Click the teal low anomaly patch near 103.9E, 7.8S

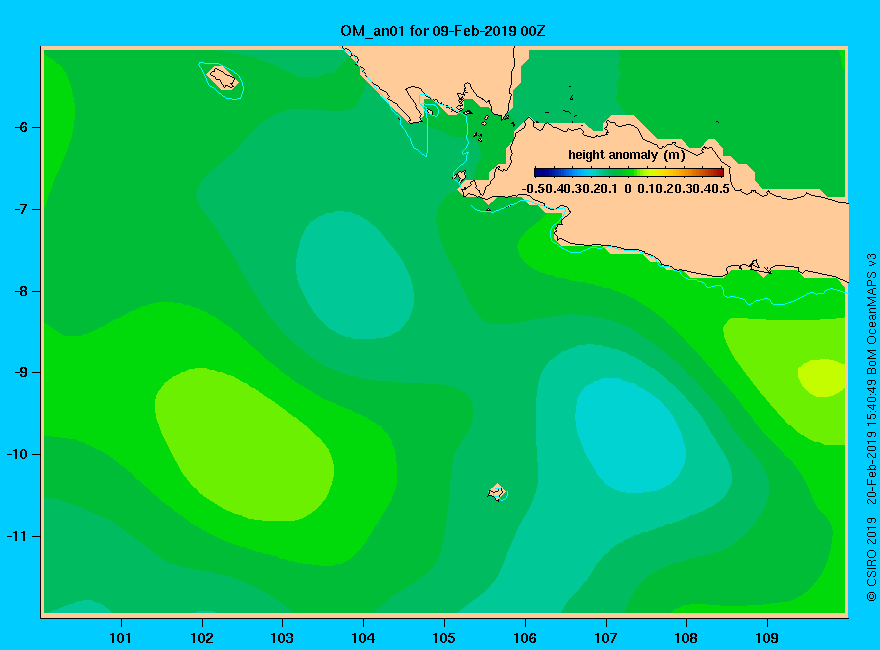point(355,275)
